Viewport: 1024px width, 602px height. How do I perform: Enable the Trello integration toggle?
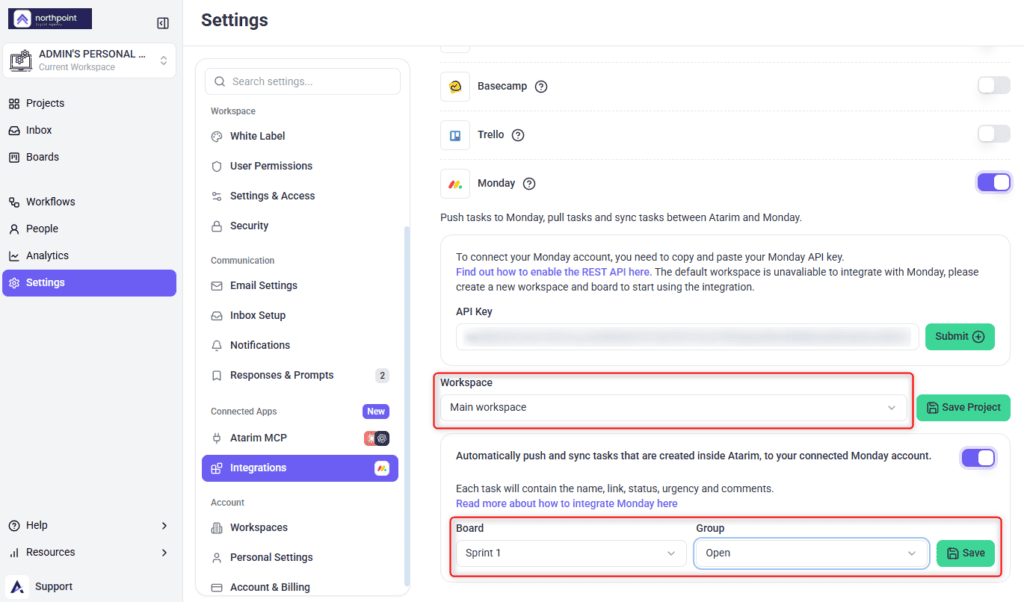[x=993, y=134]
